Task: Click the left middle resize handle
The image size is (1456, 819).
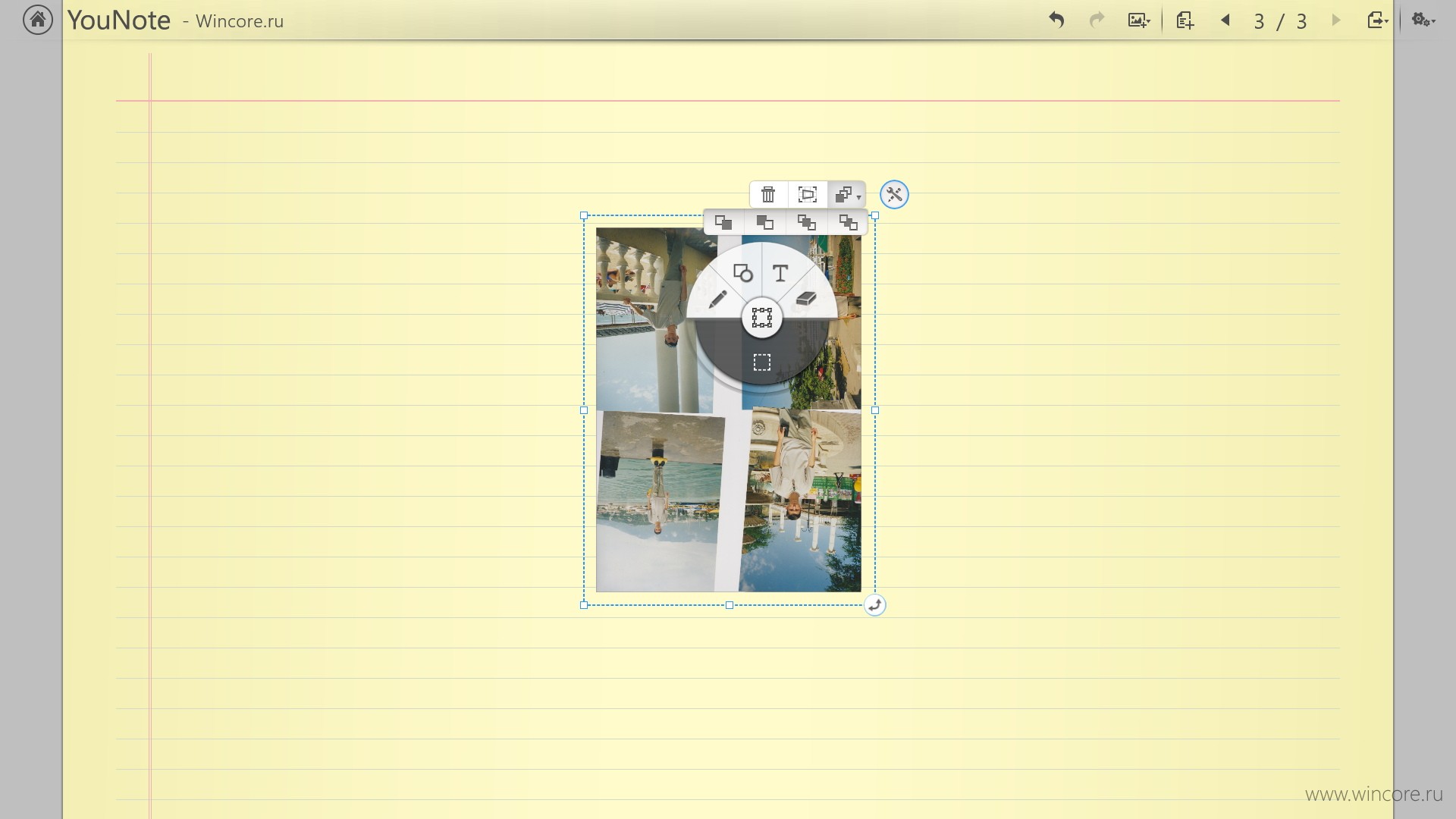Action: (584, 410)
